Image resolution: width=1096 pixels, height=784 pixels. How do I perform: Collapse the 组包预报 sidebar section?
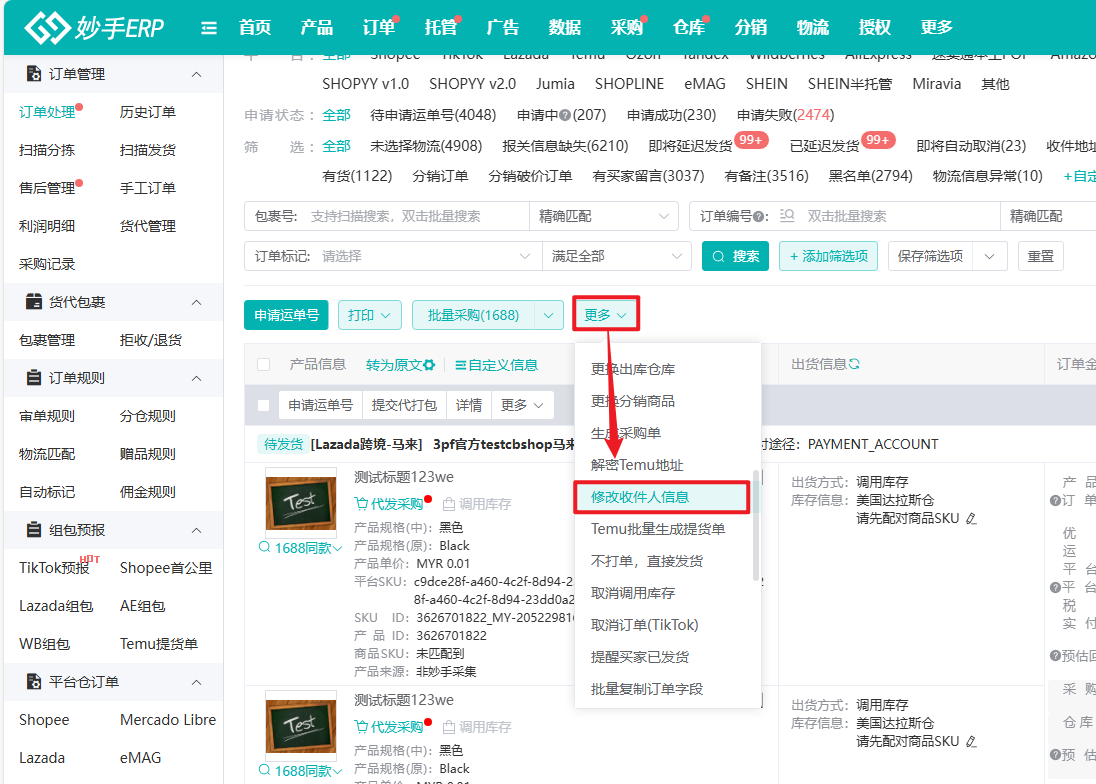(x=196, y=530)
